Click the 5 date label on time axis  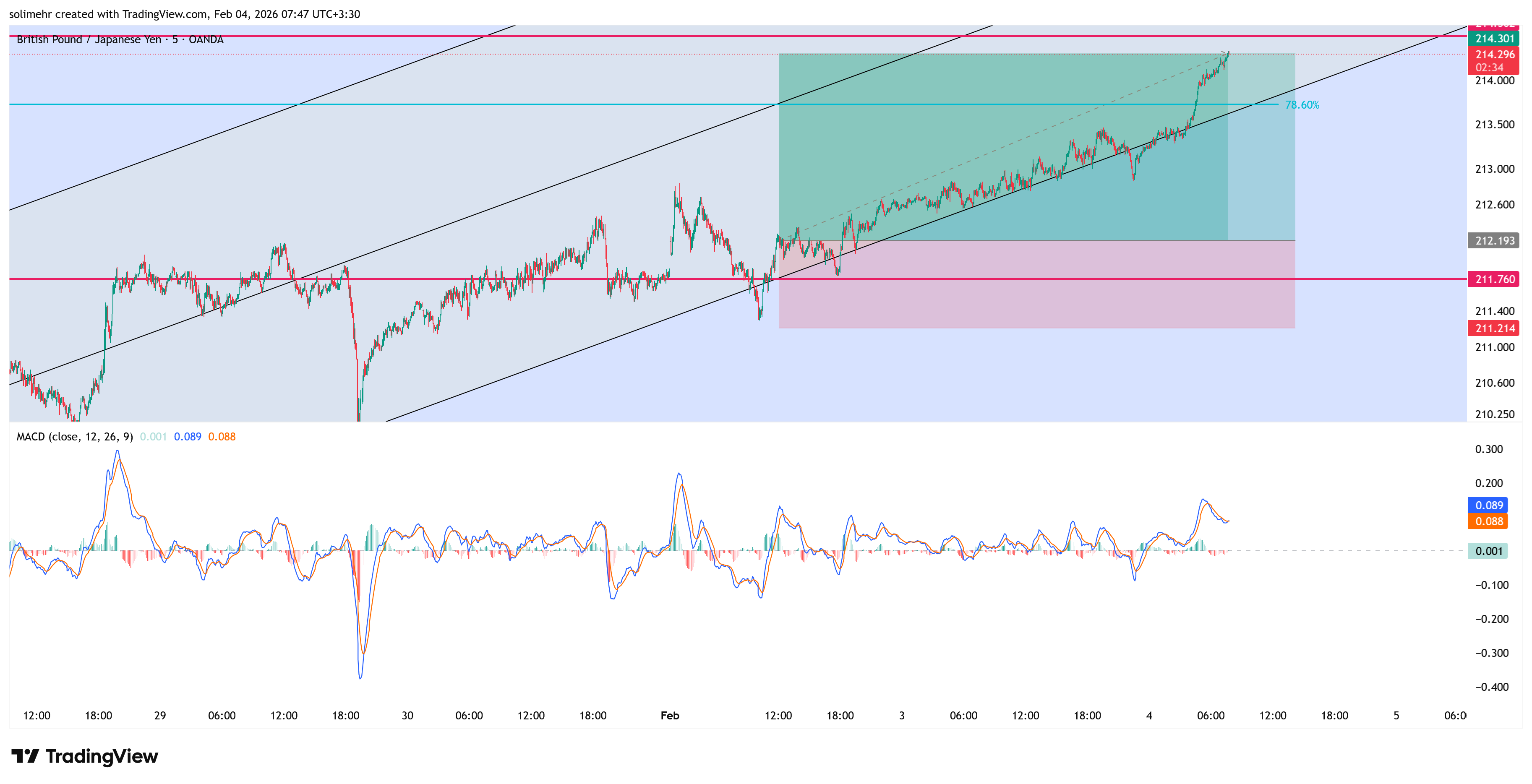pos(1396,716)
